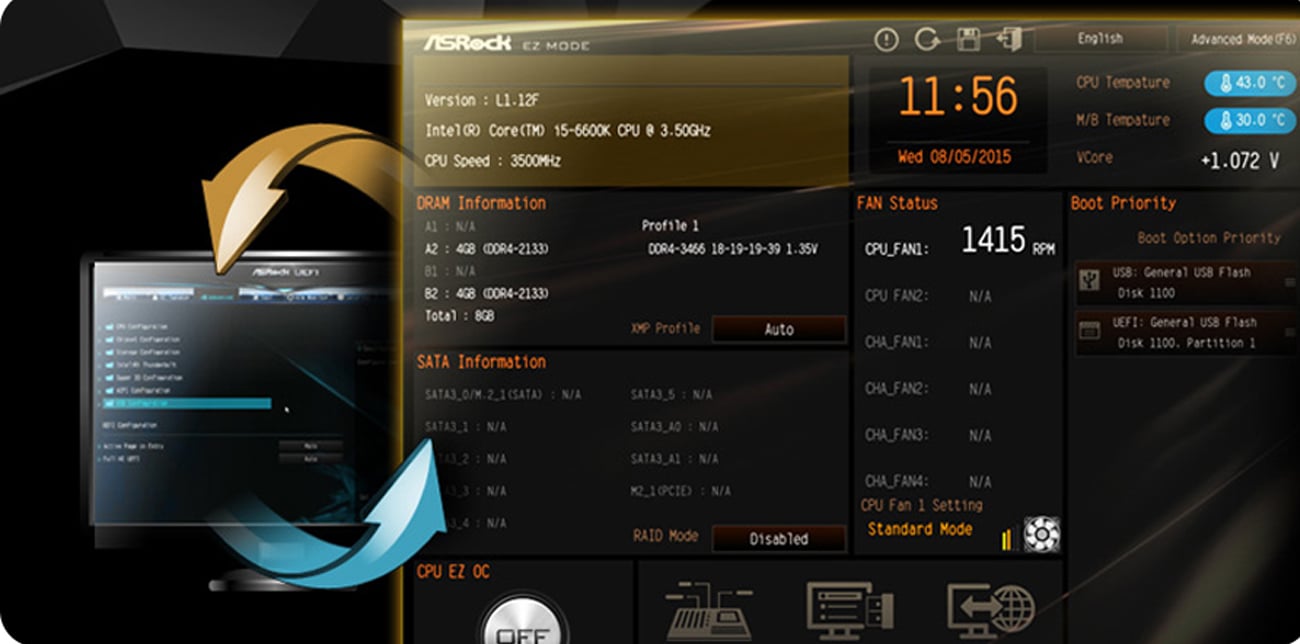The image size is (1300, 644).
Task: Click the circular-arrow load defaults icon
Action: [927, 40]
